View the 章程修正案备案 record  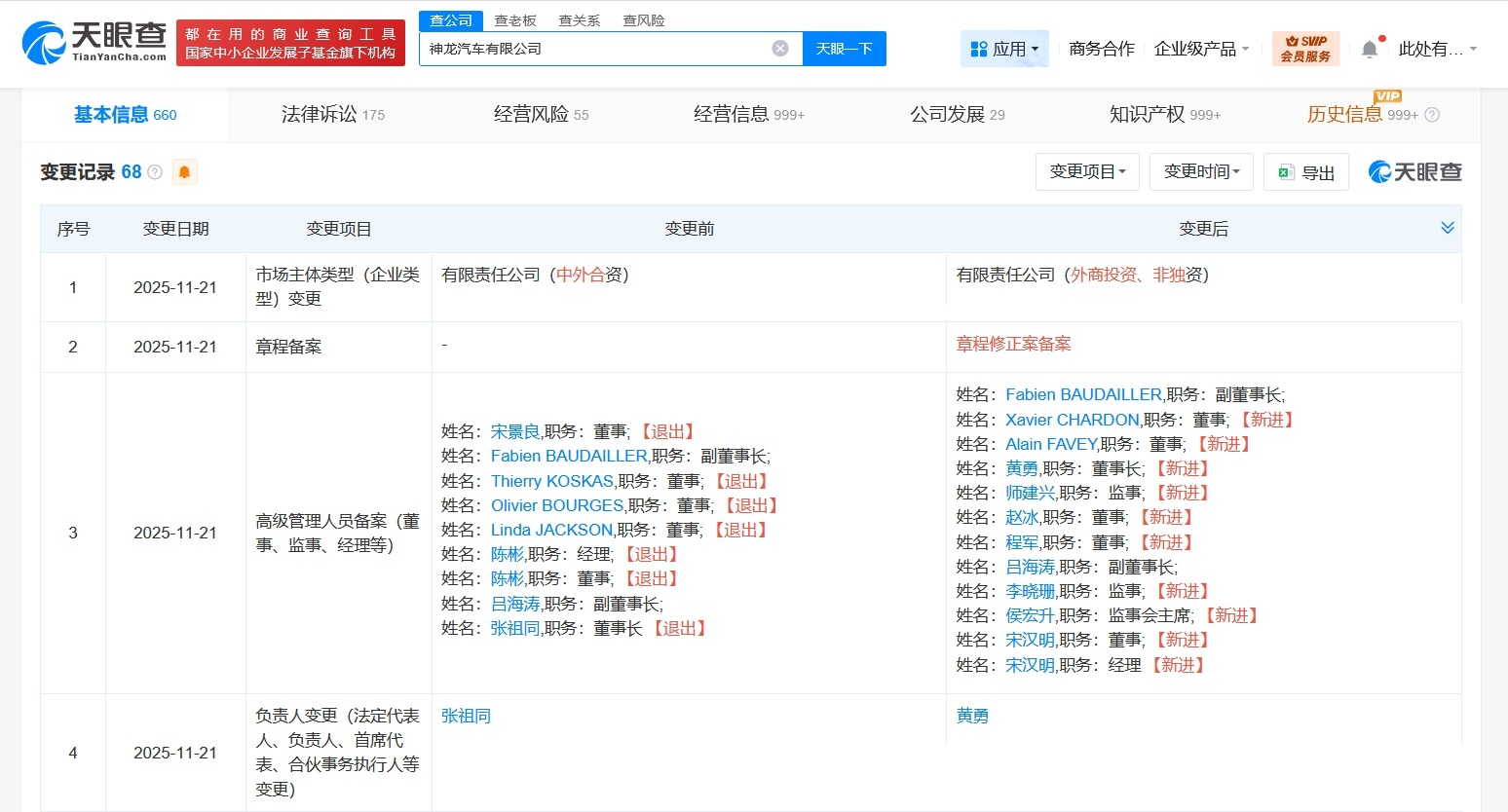click(1012, 344)
